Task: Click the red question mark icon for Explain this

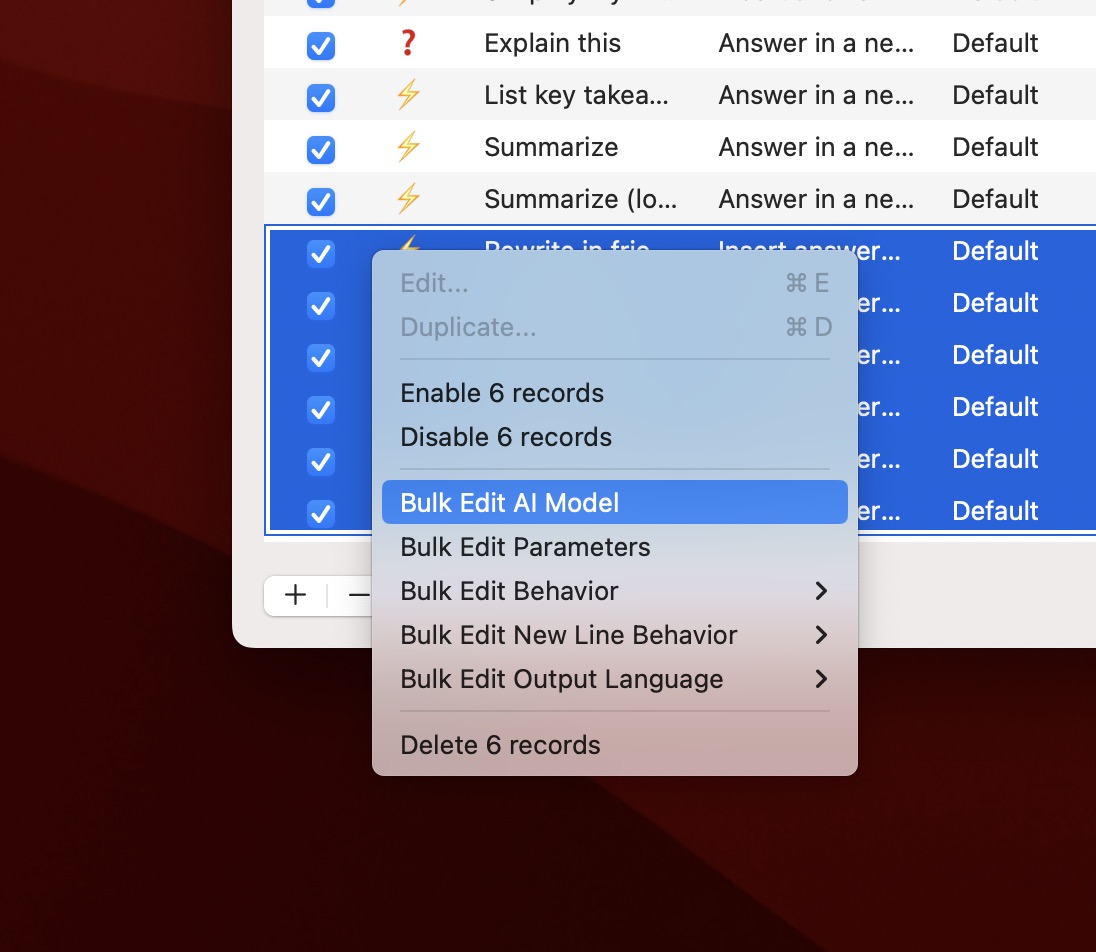Action: click(407, 43)
